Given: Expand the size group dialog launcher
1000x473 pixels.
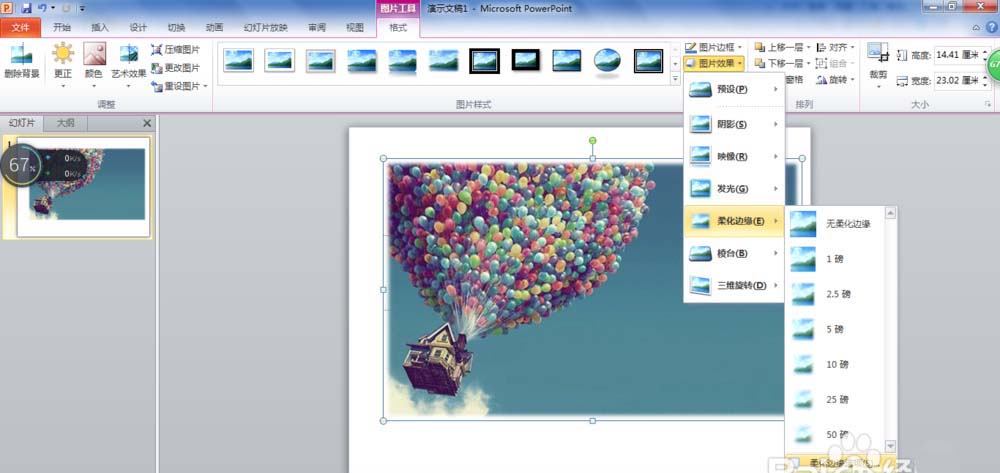Looking at the screenshot, I should [x=988, y=104].
